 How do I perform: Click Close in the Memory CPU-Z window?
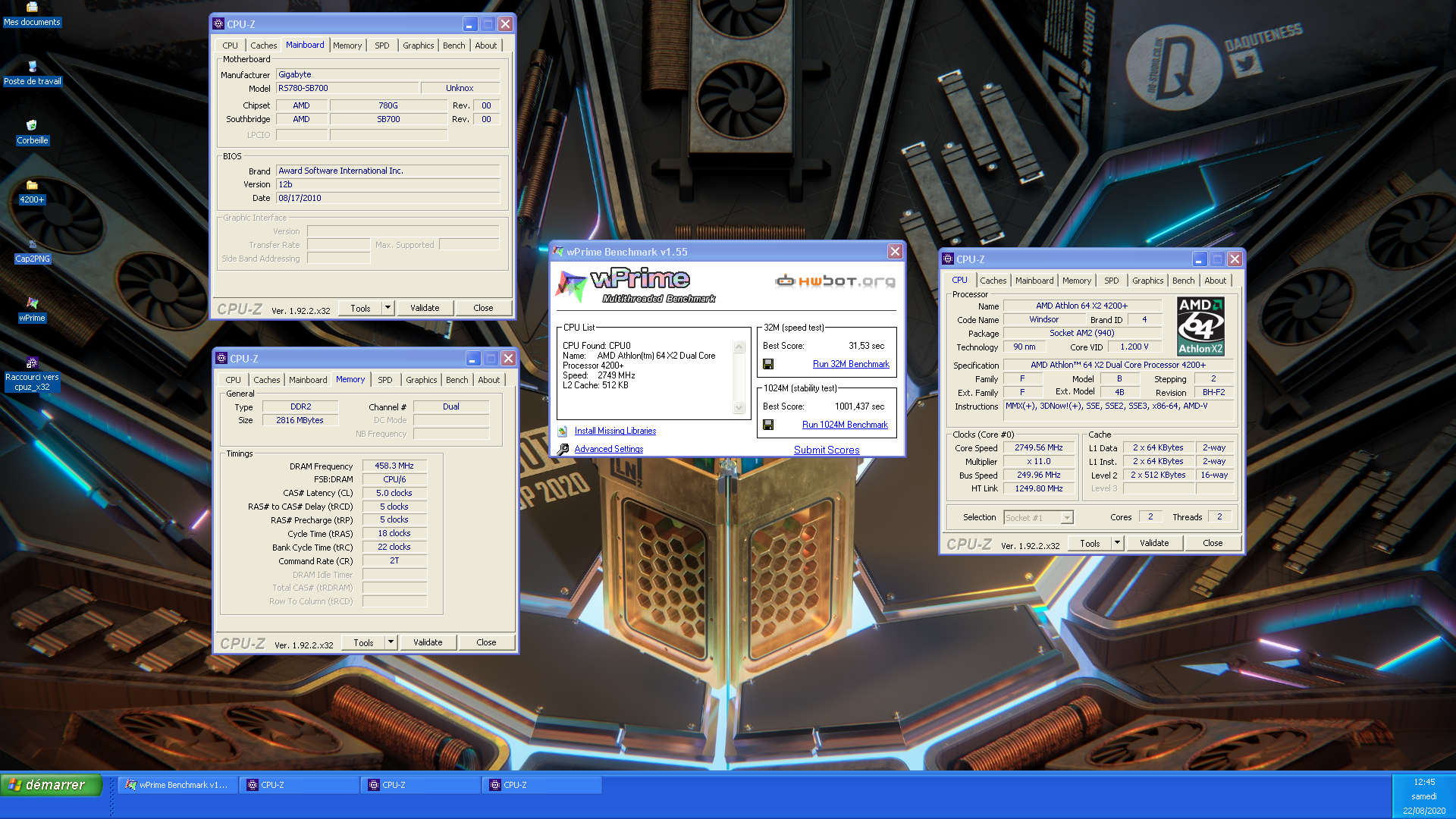pos(486,642)
